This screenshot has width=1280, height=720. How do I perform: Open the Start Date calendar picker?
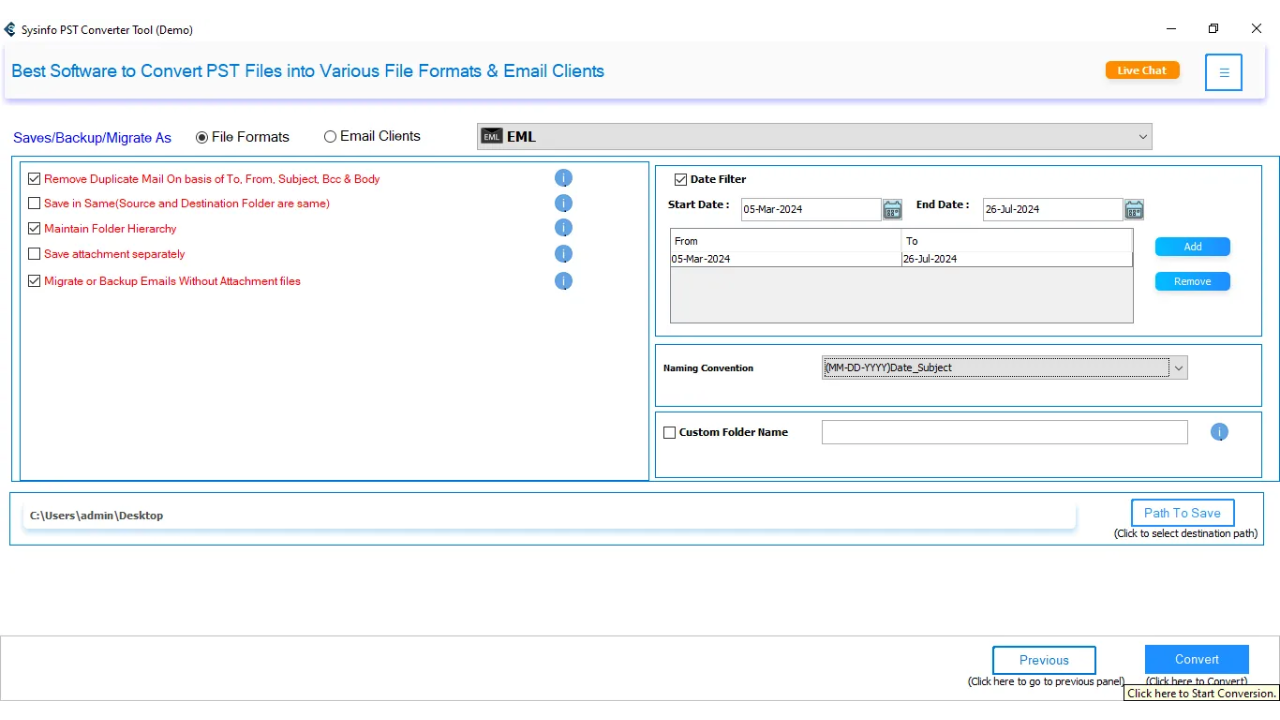(x=892, y=209)
